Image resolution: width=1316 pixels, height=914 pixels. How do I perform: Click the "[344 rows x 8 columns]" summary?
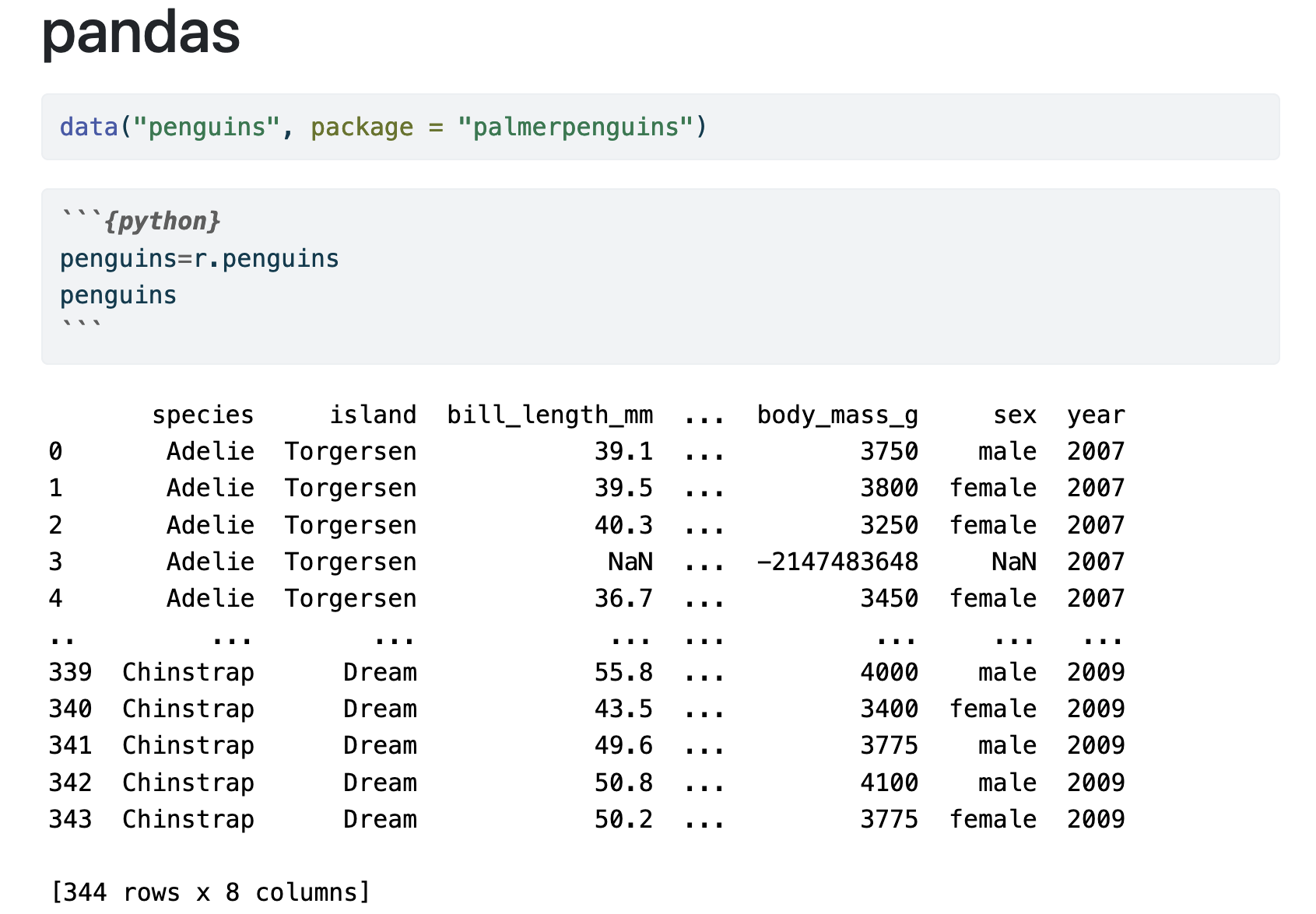[x=210, y=891]
